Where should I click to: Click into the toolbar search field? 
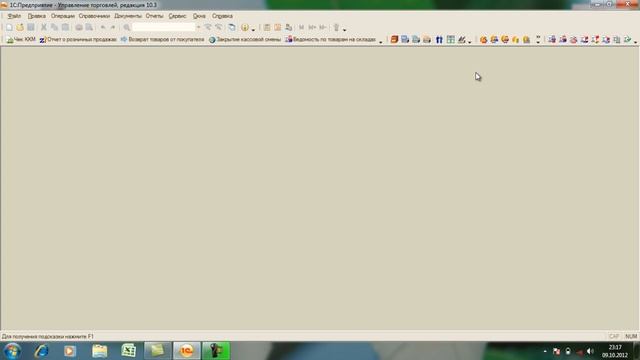click(164, 27)
